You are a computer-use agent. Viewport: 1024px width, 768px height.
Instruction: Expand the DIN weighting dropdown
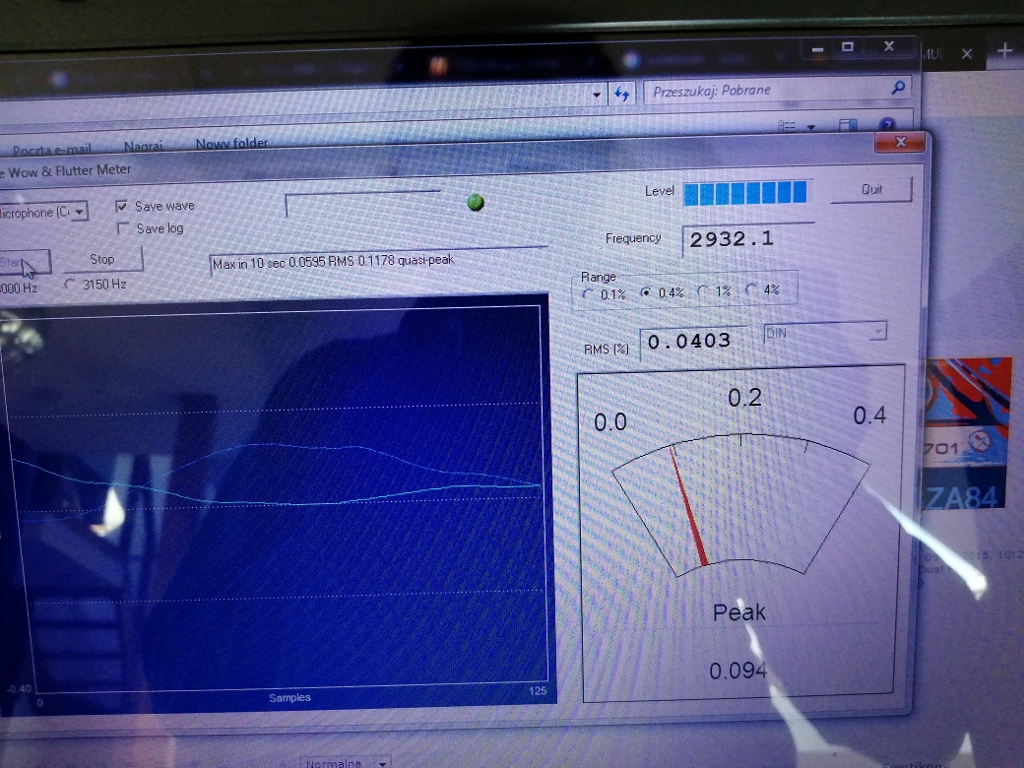(876, 332)
